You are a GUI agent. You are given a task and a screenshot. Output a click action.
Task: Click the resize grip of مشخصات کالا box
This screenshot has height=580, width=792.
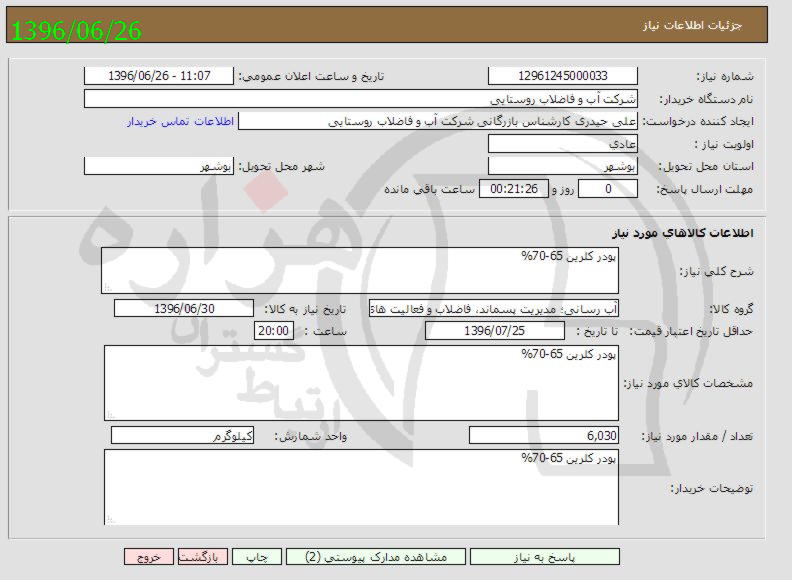click(x=110, y=415)
